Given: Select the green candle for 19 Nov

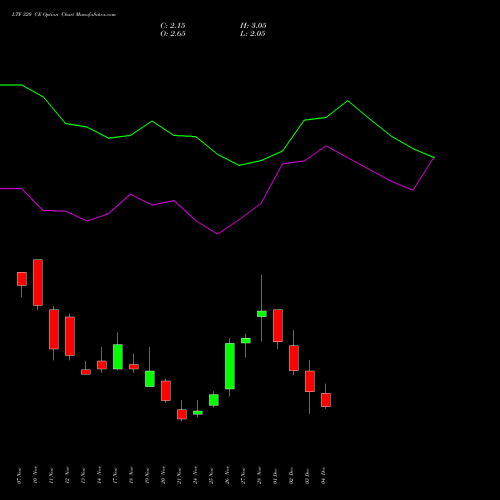Looking at the screenshot, I should pyautogui.click(x=150, y=379).
